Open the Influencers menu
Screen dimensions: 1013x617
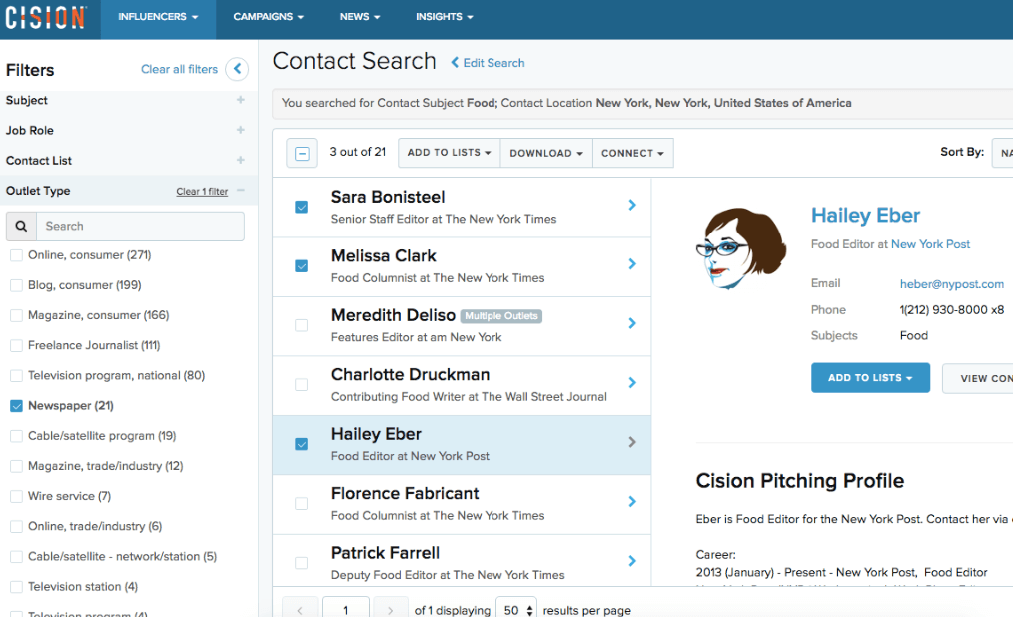(158, 17)
